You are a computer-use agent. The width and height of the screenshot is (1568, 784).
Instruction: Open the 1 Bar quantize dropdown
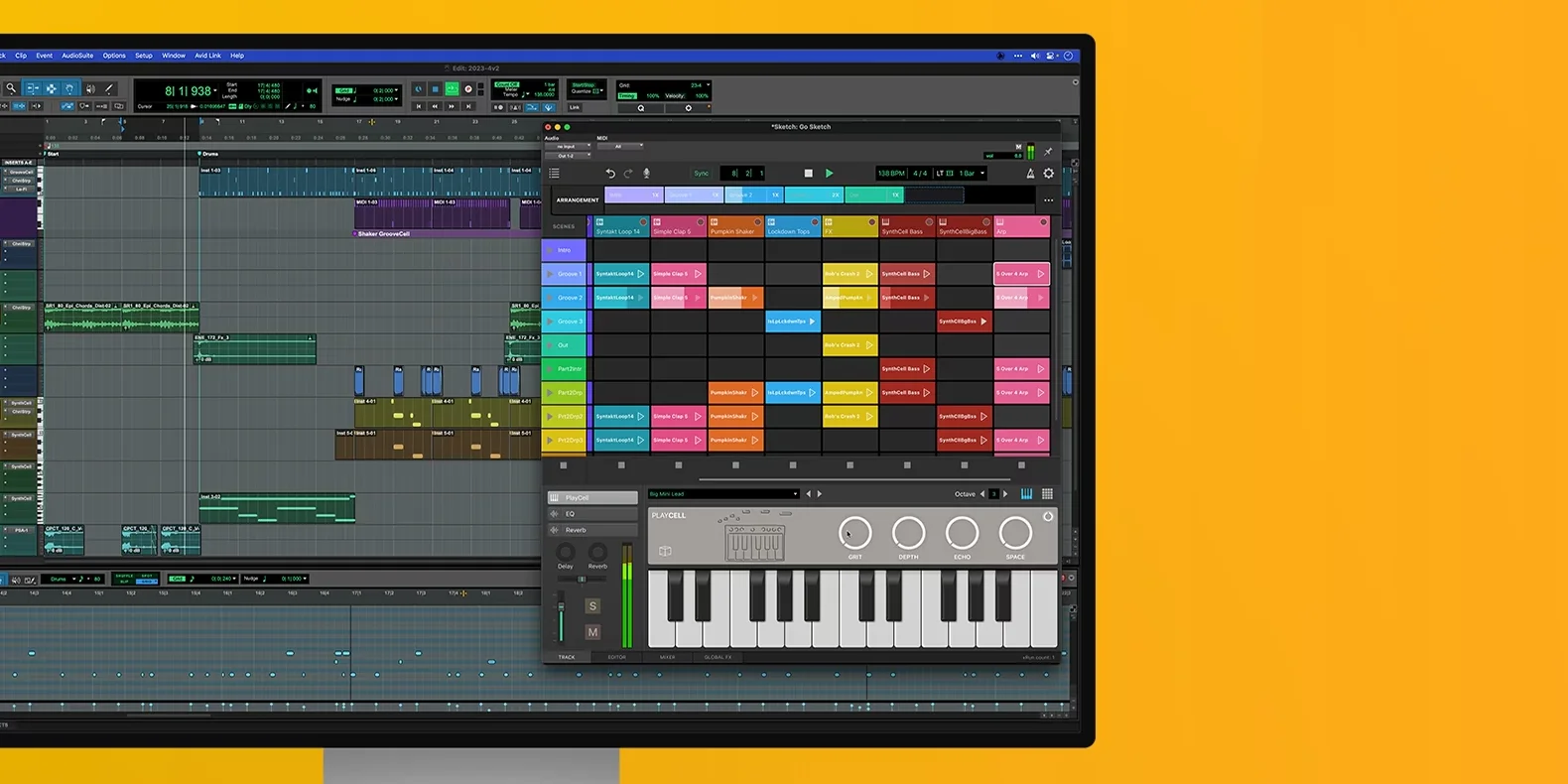(972, 174)
